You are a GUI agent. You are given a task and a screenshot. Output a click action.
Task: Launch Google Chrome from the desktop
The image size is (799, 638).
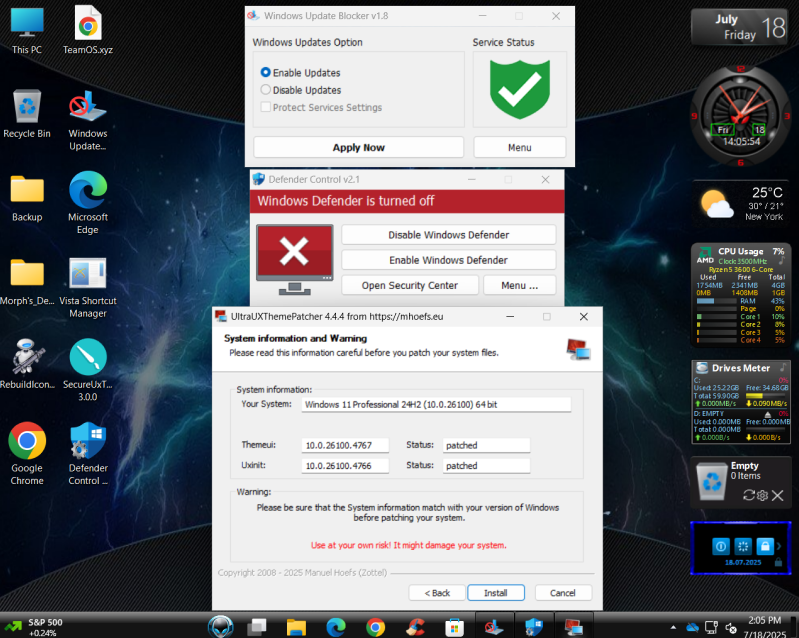27,454
